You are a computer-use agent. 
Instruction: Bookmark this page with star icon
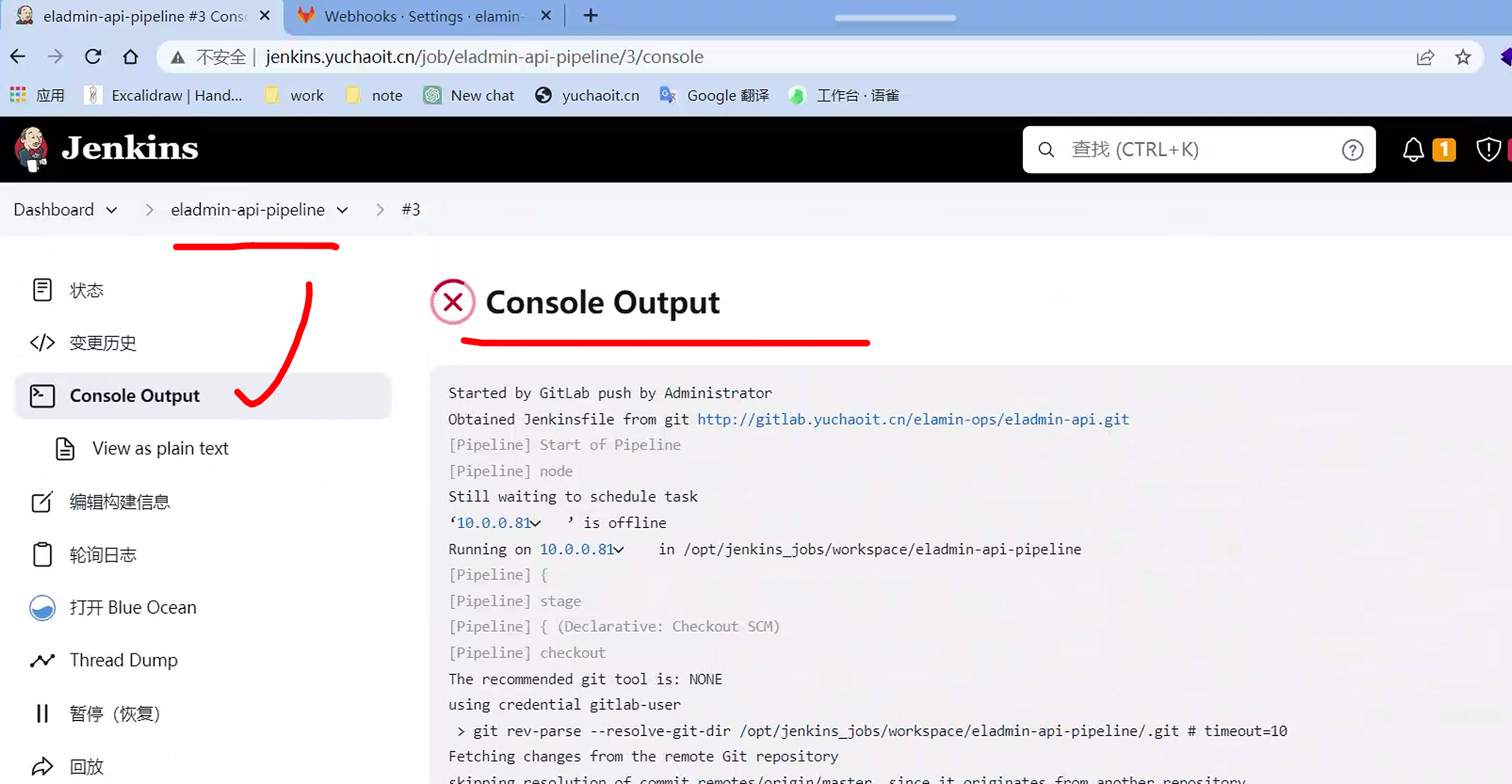point(1463,57)
